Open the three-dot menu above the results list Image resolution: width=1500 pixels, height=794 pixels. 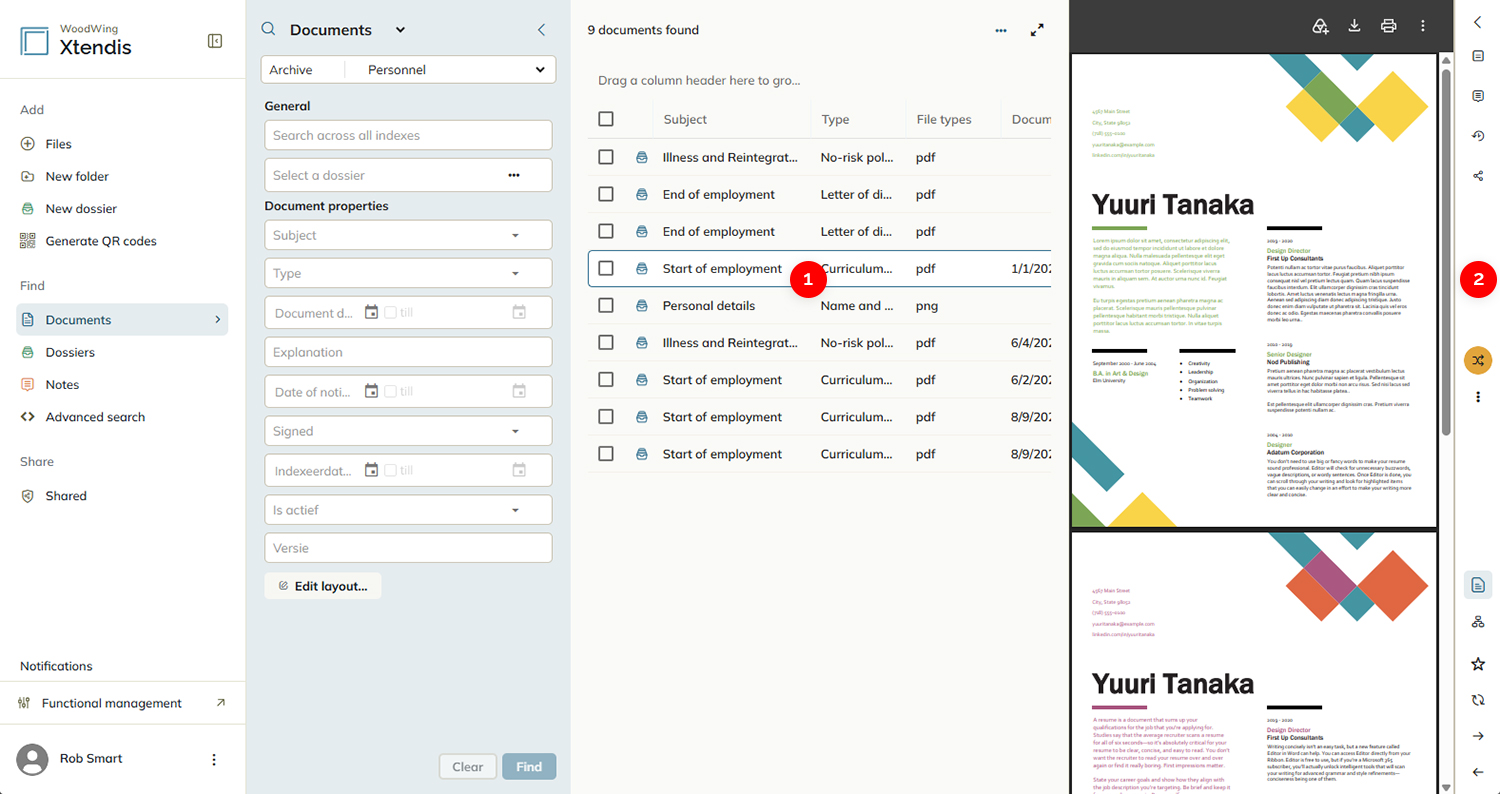[x=1001, y=30]
